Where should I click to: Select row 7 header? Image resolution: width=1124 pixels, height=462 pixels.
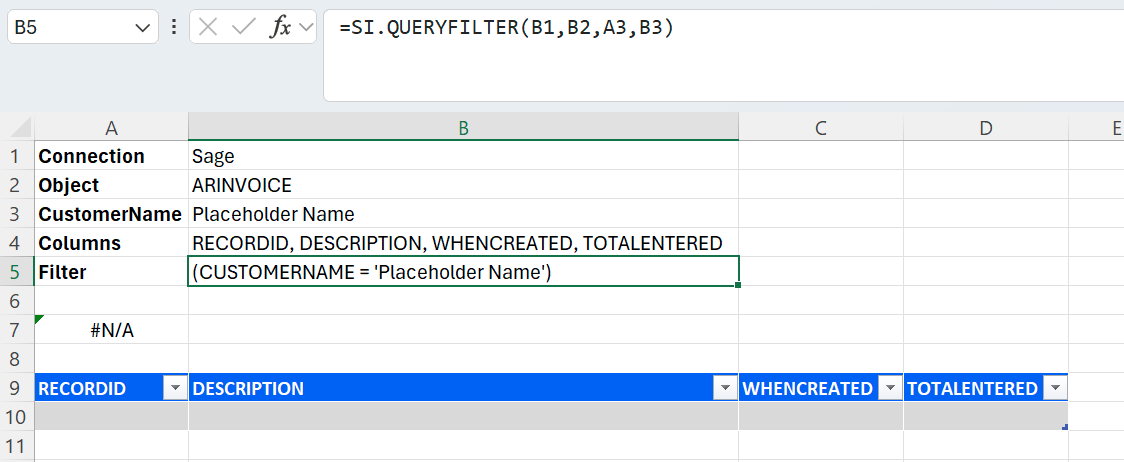point(17,330)
